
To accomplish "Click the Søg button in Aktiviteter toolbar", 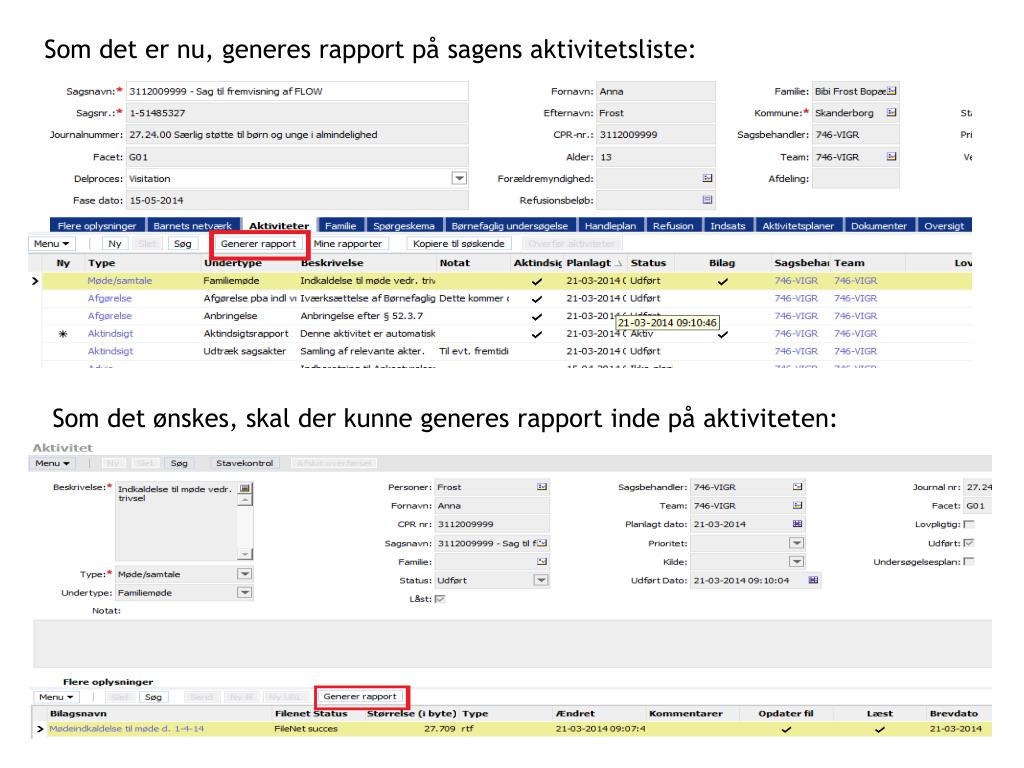I will (183, 244).
